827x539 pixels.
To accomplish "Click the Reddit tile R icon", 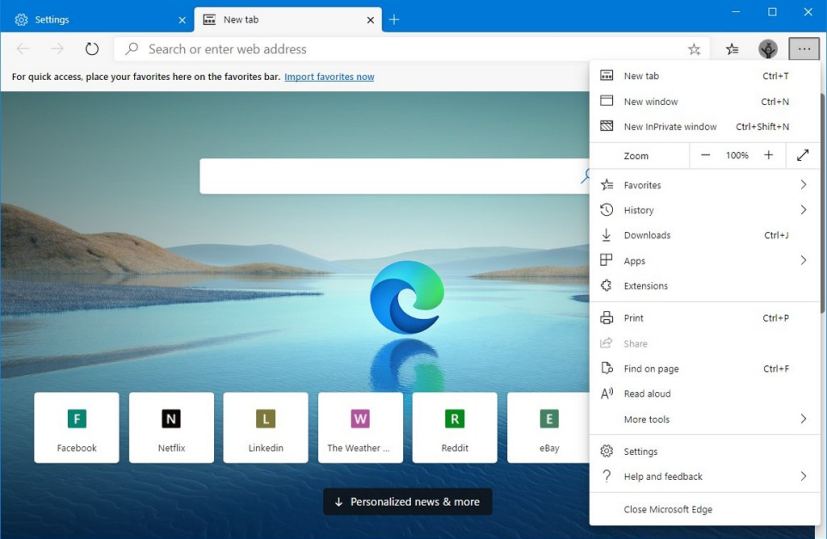I will [455, 419].
